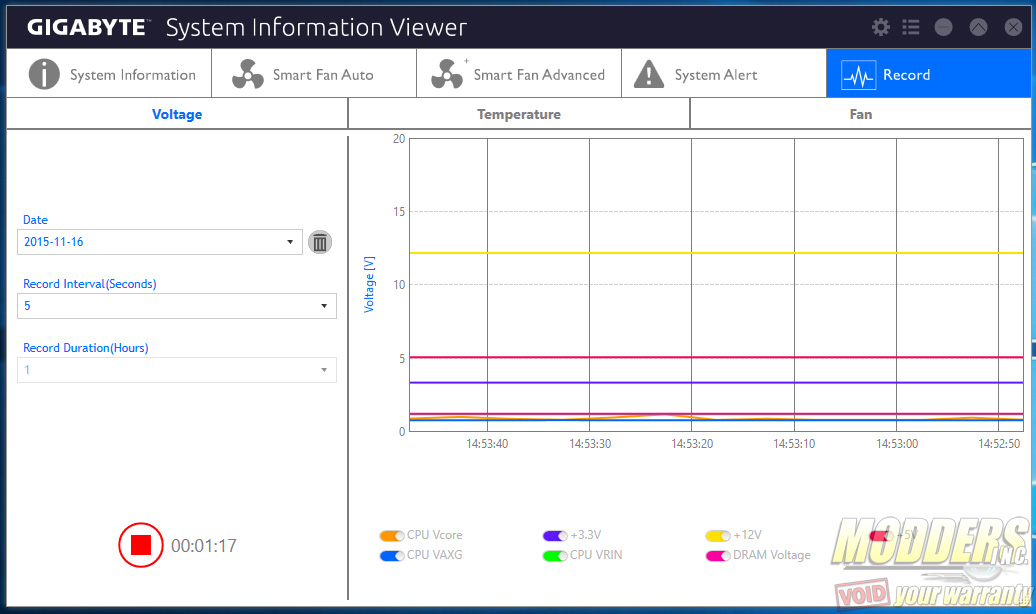This screenshot has width=1036, height=614.
Task: Toggle the CPU Vcore graph line
Action: [x=391, y=535]
